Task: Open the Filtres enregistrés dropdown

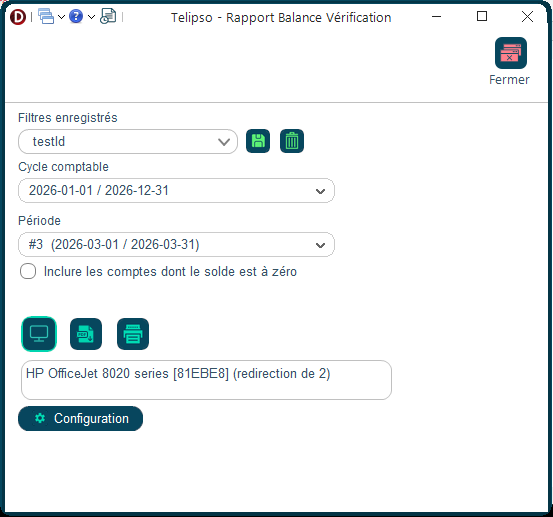Action: click(128, 141)
